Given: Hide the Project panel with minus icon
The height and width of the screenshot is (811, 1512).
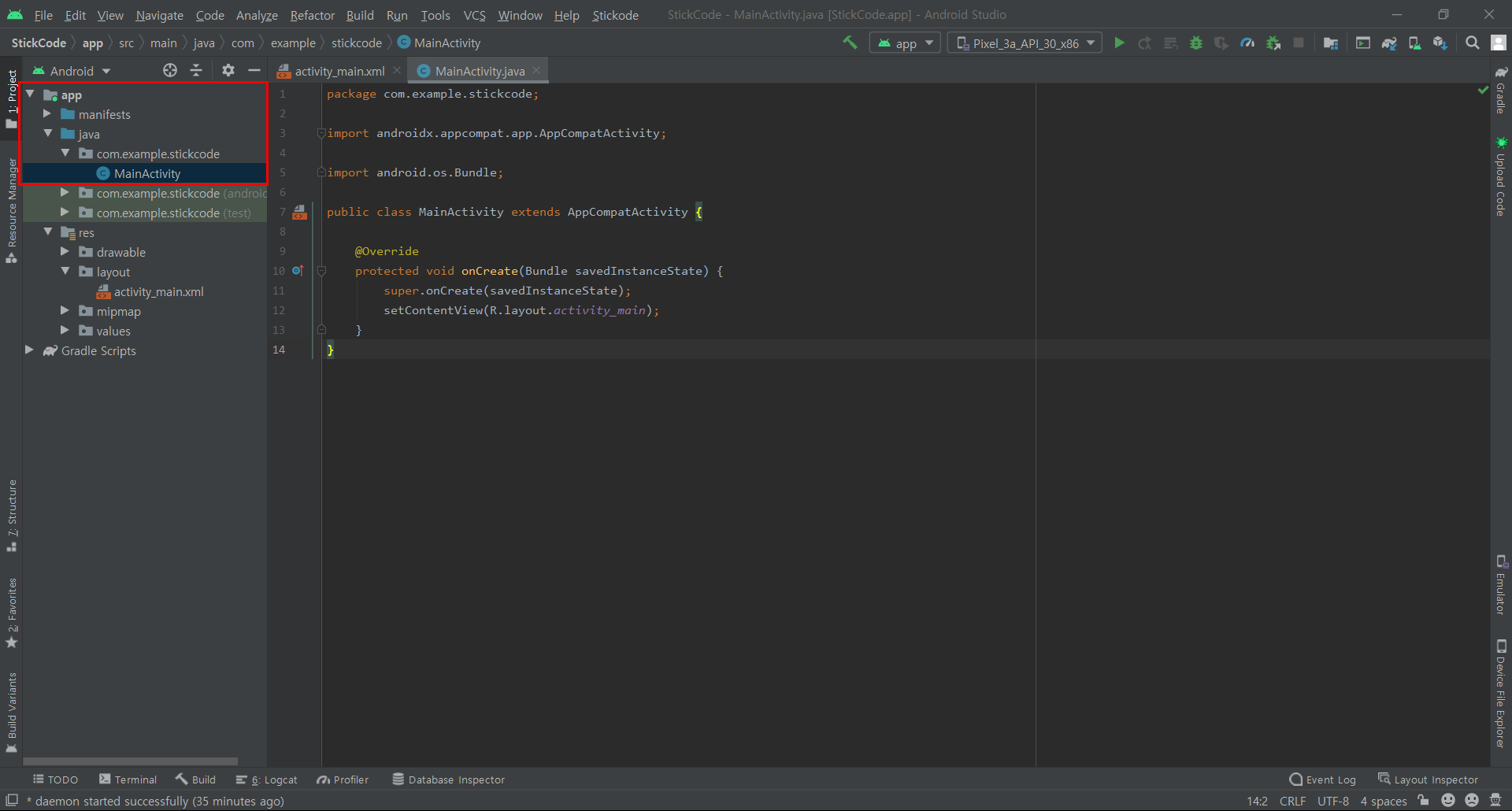Looking at the screenshot, I should [x=254, y=70].
